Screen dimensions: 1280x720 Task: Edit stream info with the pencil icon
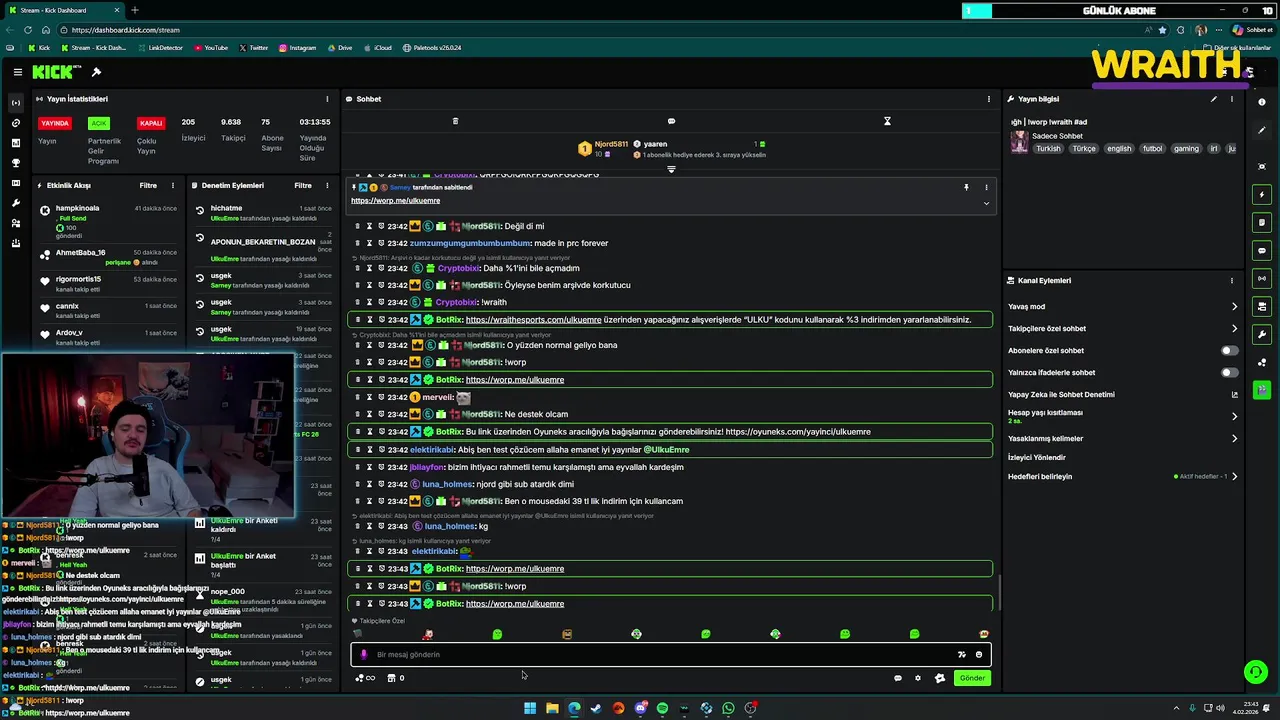(x=1214, y=99)
